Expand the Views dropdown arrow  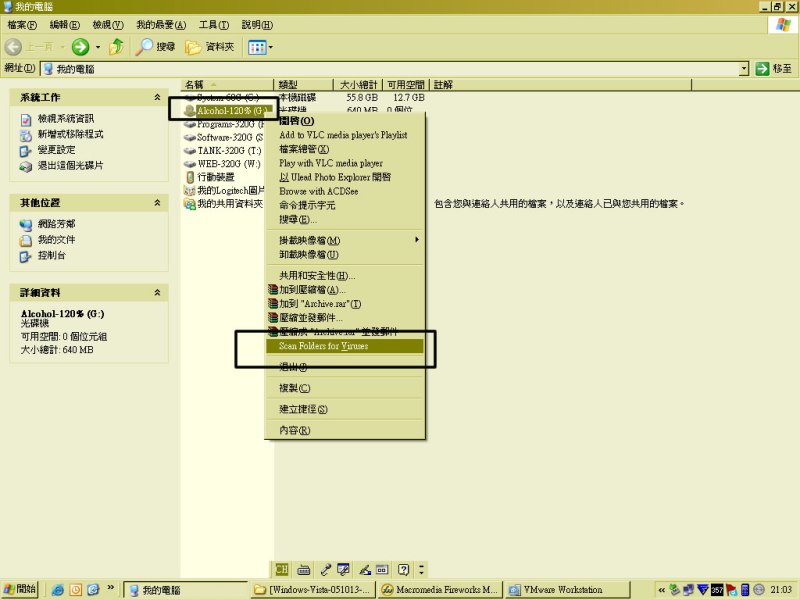click(x=270, y=47)
